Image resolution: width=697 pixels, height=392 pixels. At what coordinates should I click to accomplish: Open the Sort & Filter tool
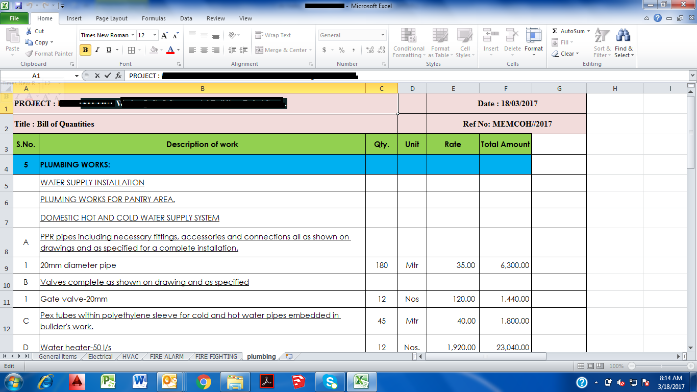click(602, 43)
